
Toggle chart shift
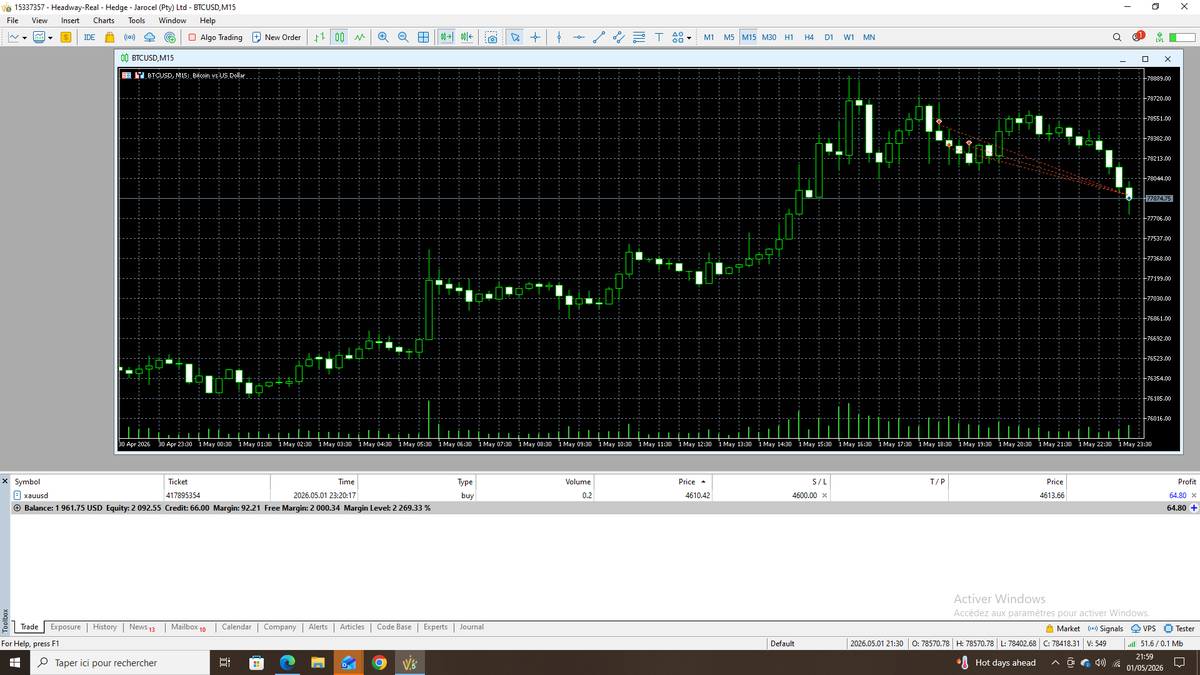pyautogui.click(x=467, y=37)
